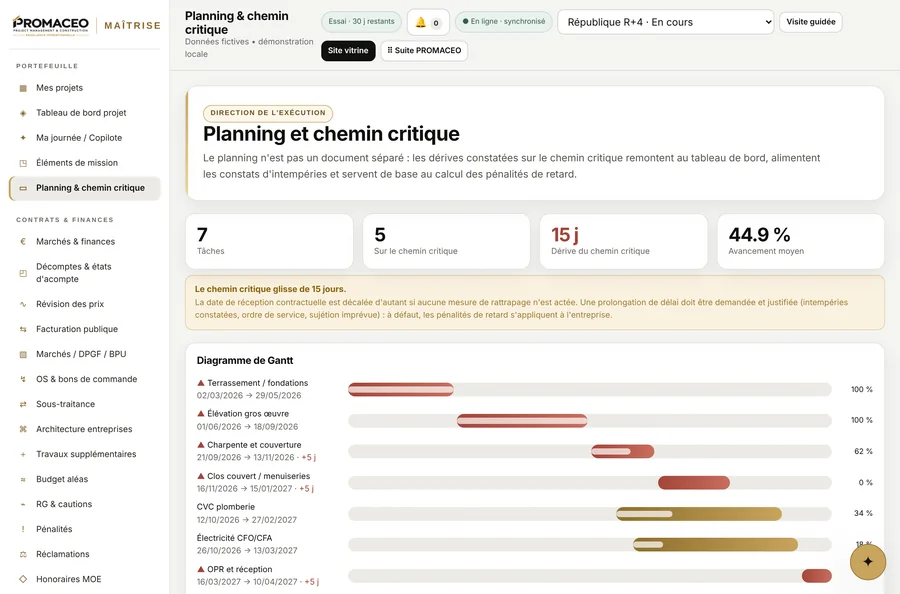Go to Travaux supplémentaires
The height and width of the screenshot is (594, 900).
[85, 454]
